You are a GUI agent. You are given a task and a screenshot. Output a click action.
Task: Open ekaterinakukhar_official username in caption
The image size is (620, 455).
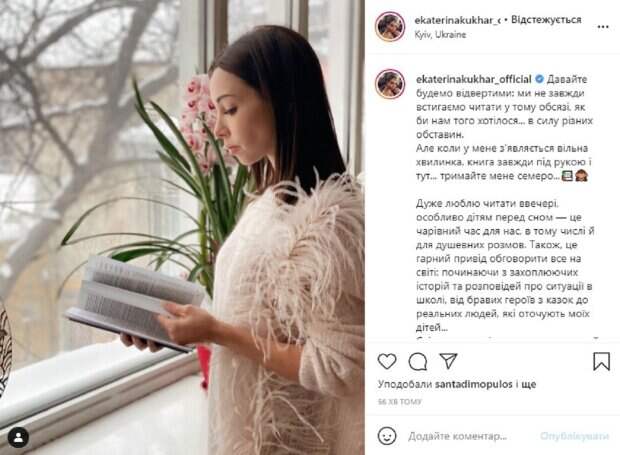pos(473,79)
